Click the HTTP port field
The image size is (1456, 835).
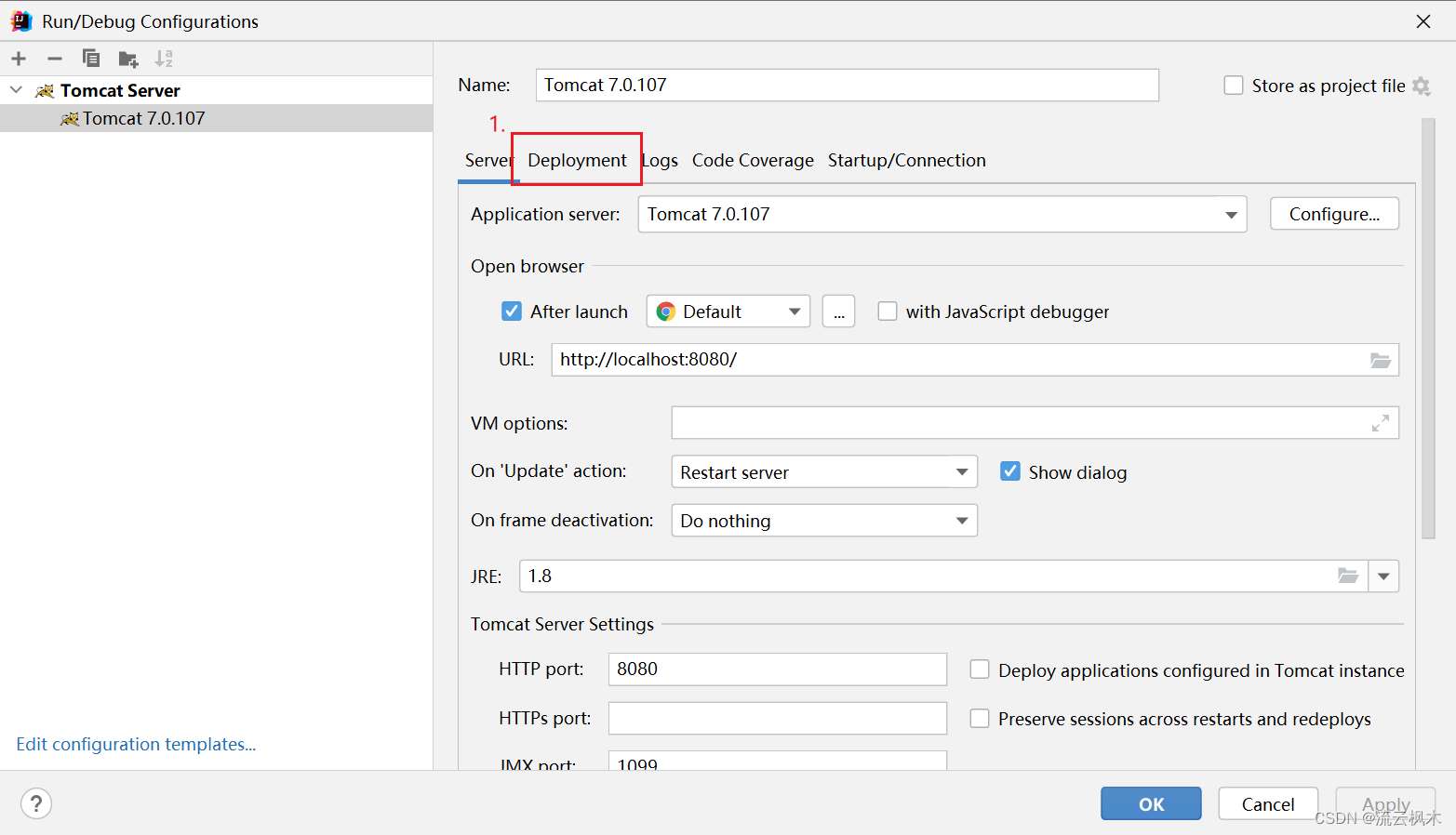(x=778, y=669)
